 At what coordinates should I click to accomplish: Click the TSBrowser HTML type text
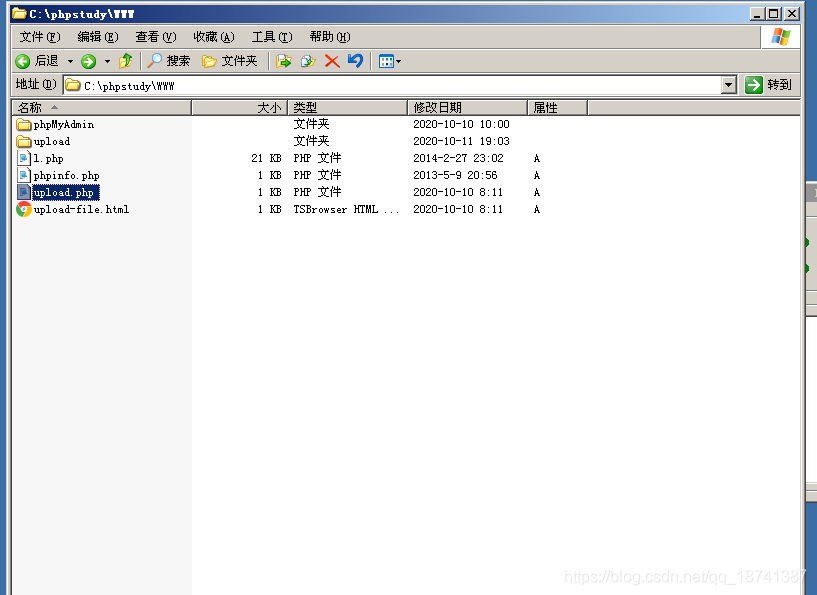pyautogui.click(x=346, y=209)
